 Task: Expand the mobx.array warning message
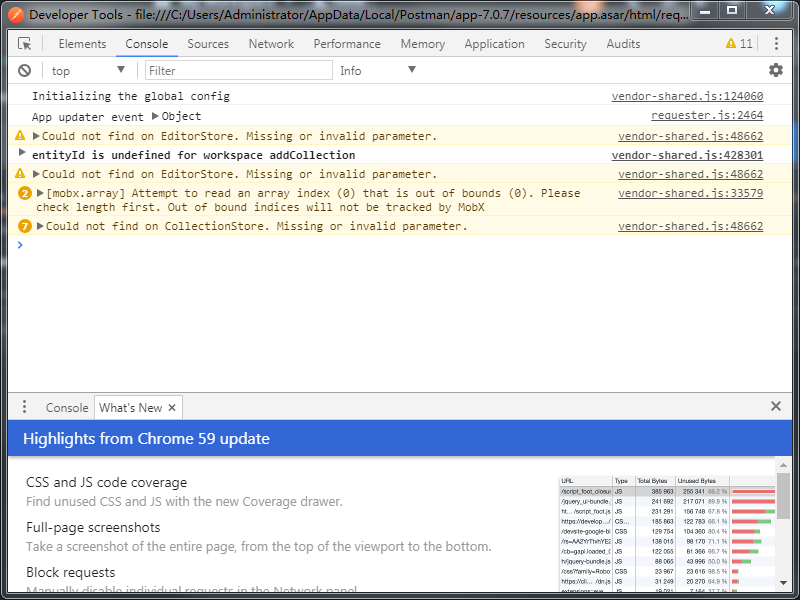click(40, 193)
